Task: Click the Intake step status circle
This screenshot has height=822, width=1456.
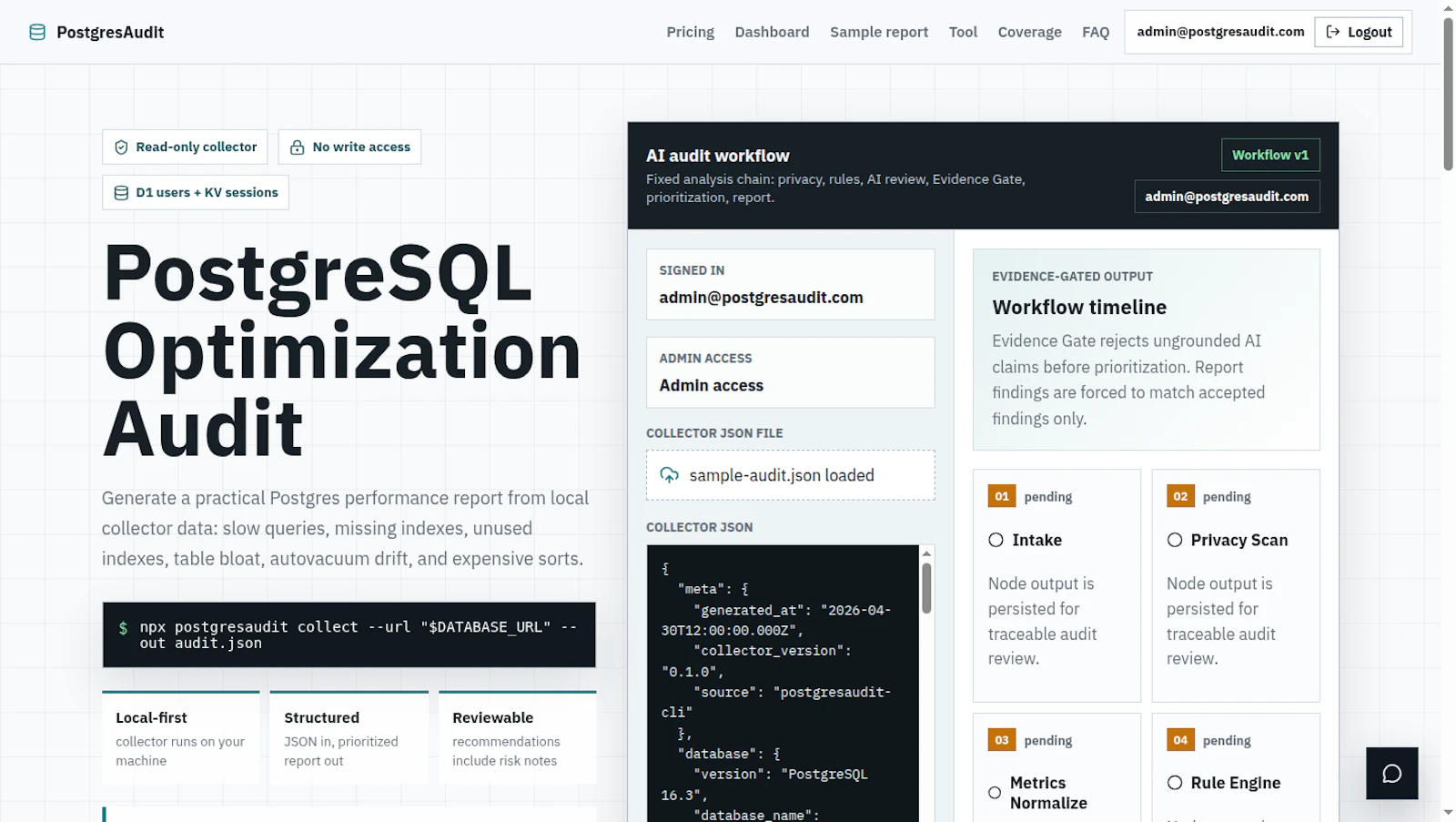Action: point(996,540)
